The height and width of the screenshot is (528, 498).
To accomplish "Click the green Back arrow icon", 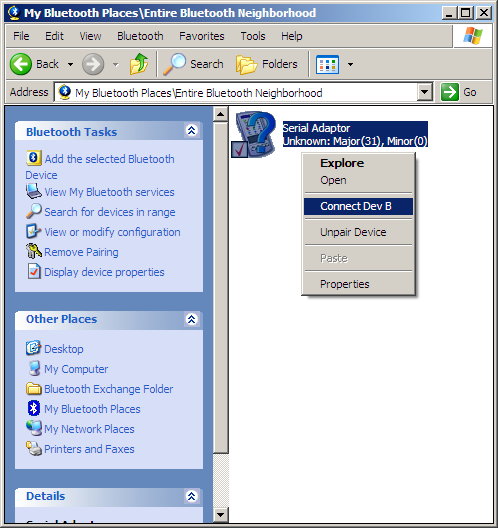I will [x=21, y=64].
